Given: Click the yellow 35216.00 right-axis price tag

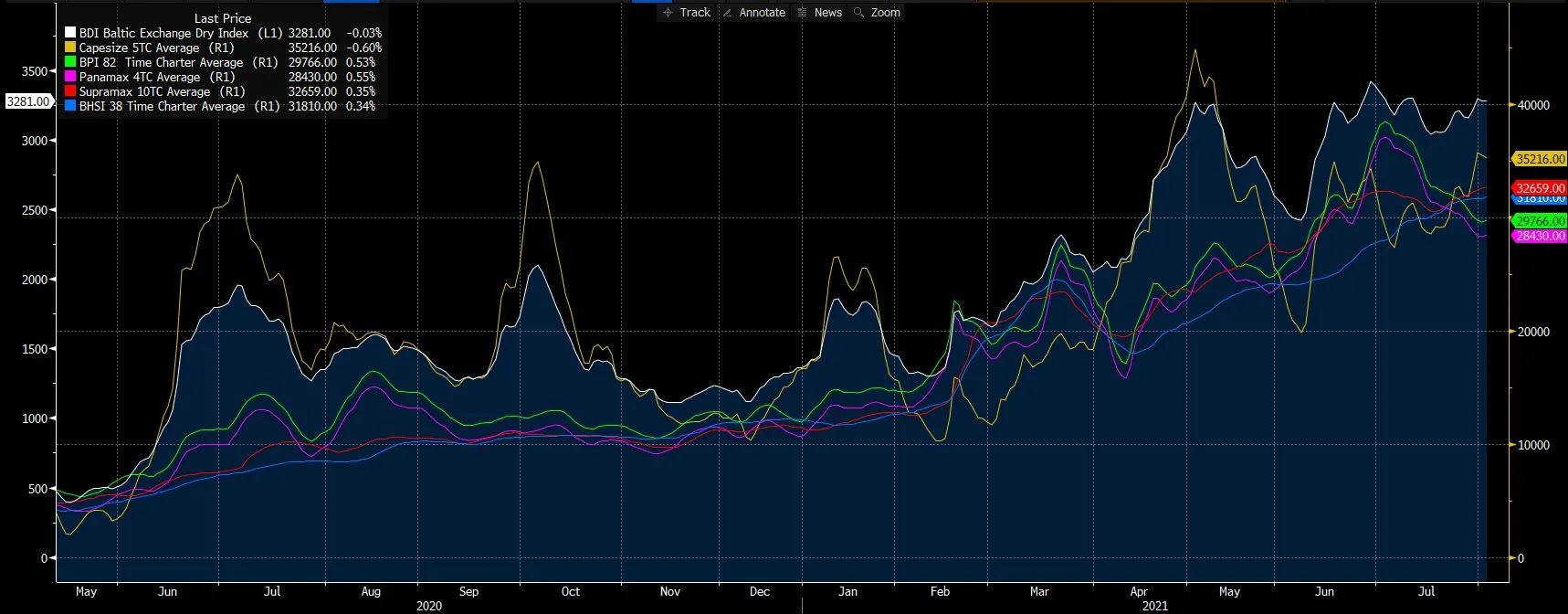Looking at the screenshot, I should [1541, 159].
